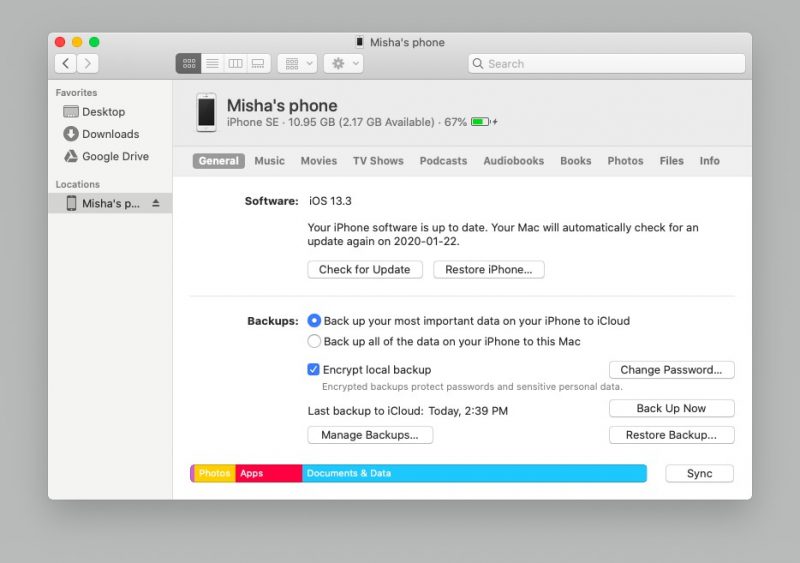Switch to icon view in toolbar

[189, 63]
